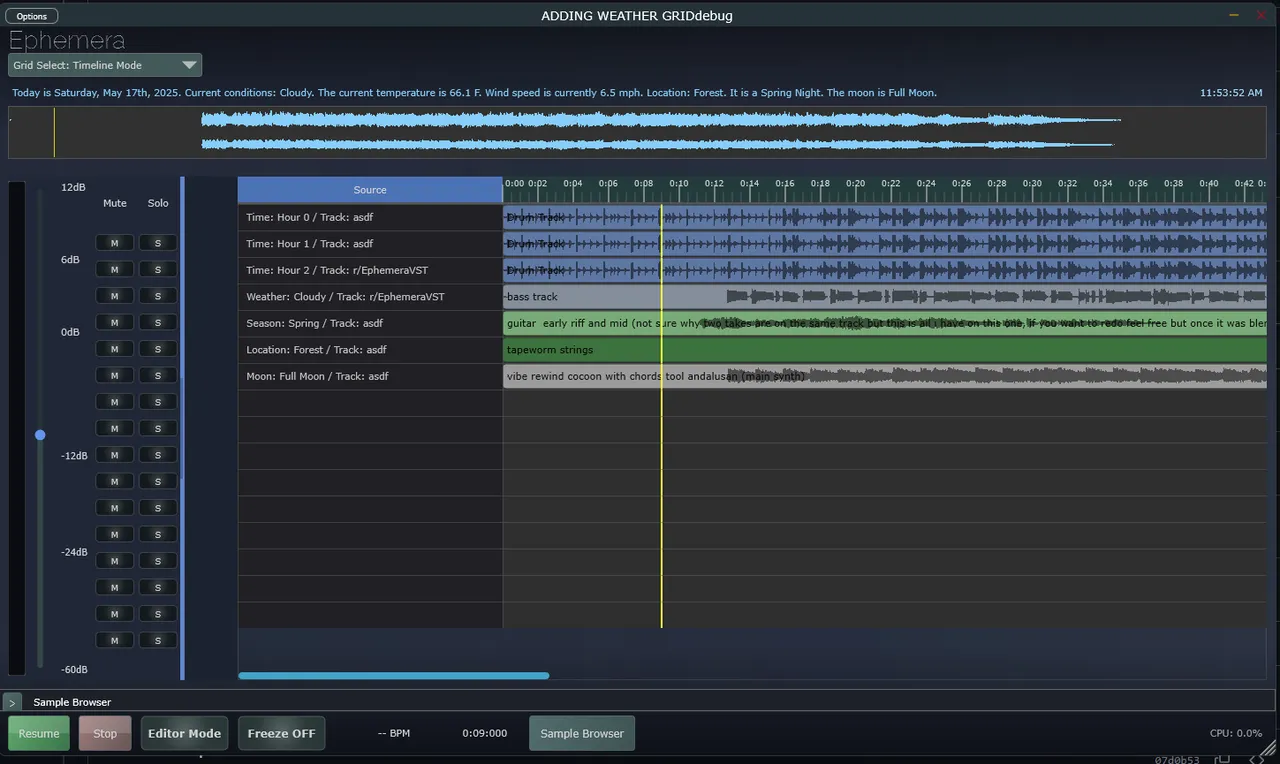Click the horizontal timeline scrollbar
Viewport: 1280px width, 764px height.
pyautogui.click(x=393, y=676)
